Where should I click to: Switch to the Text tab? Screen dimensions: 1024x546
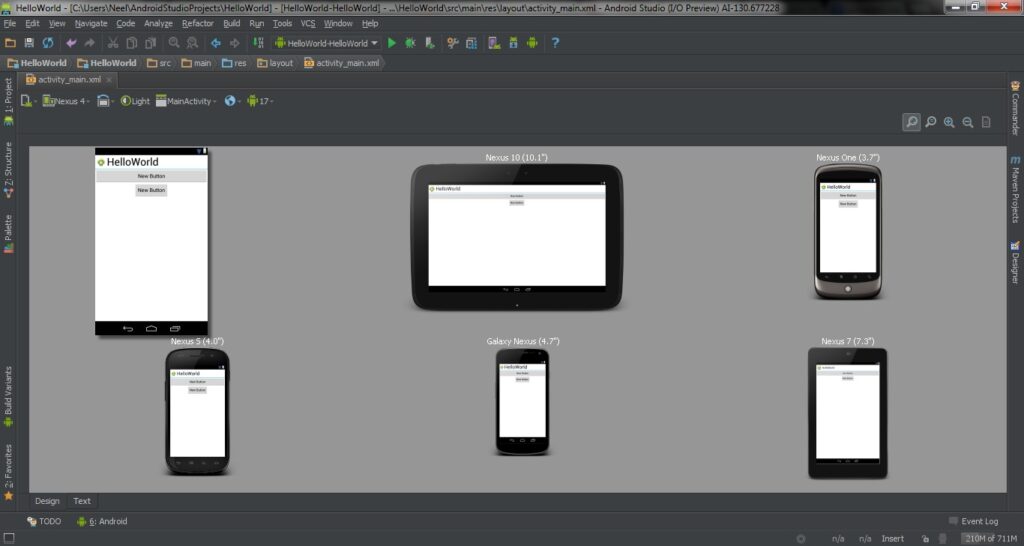pyautogui.click(x=82, y=501)
